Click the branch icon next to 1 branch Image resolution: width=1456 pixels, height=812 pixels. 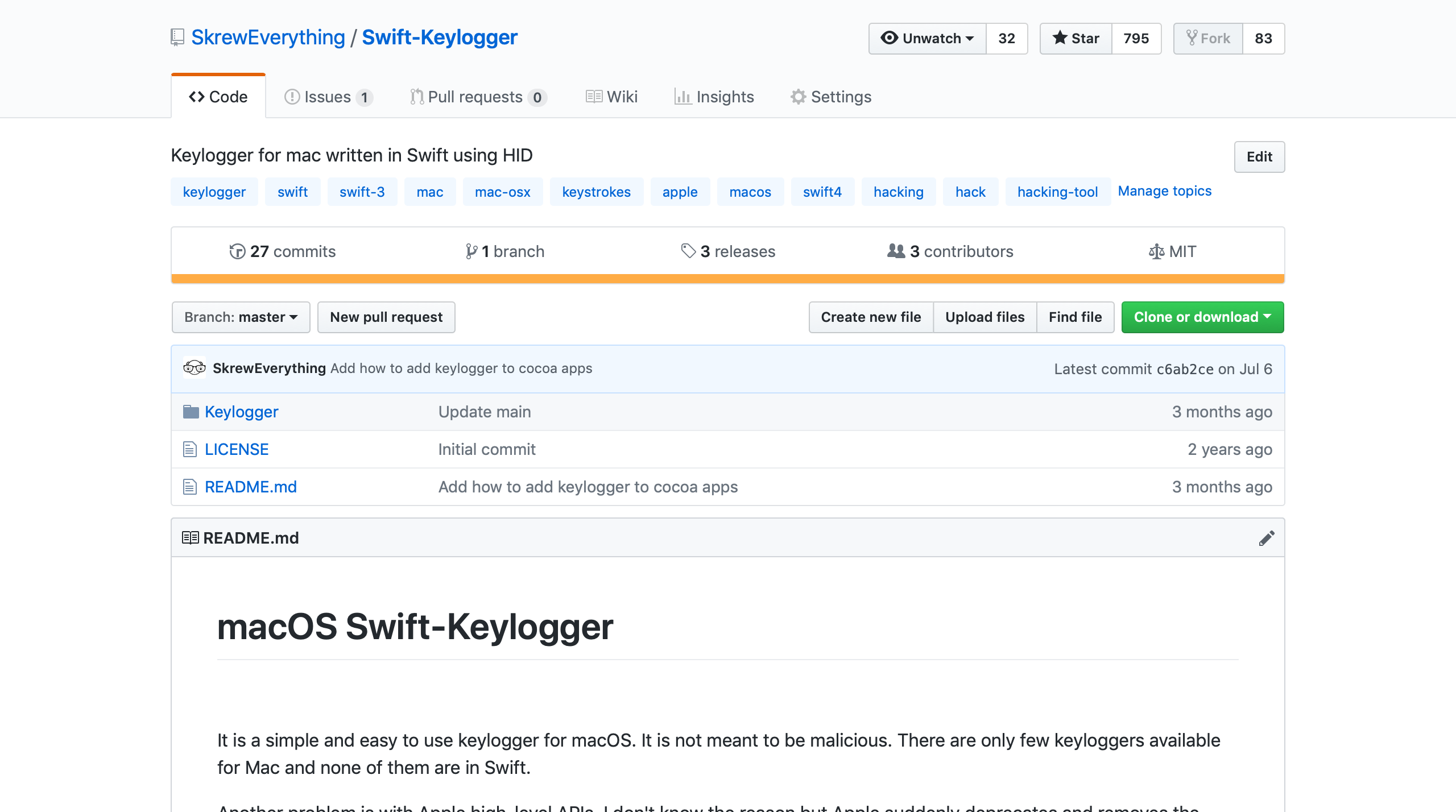coord(471,251)
